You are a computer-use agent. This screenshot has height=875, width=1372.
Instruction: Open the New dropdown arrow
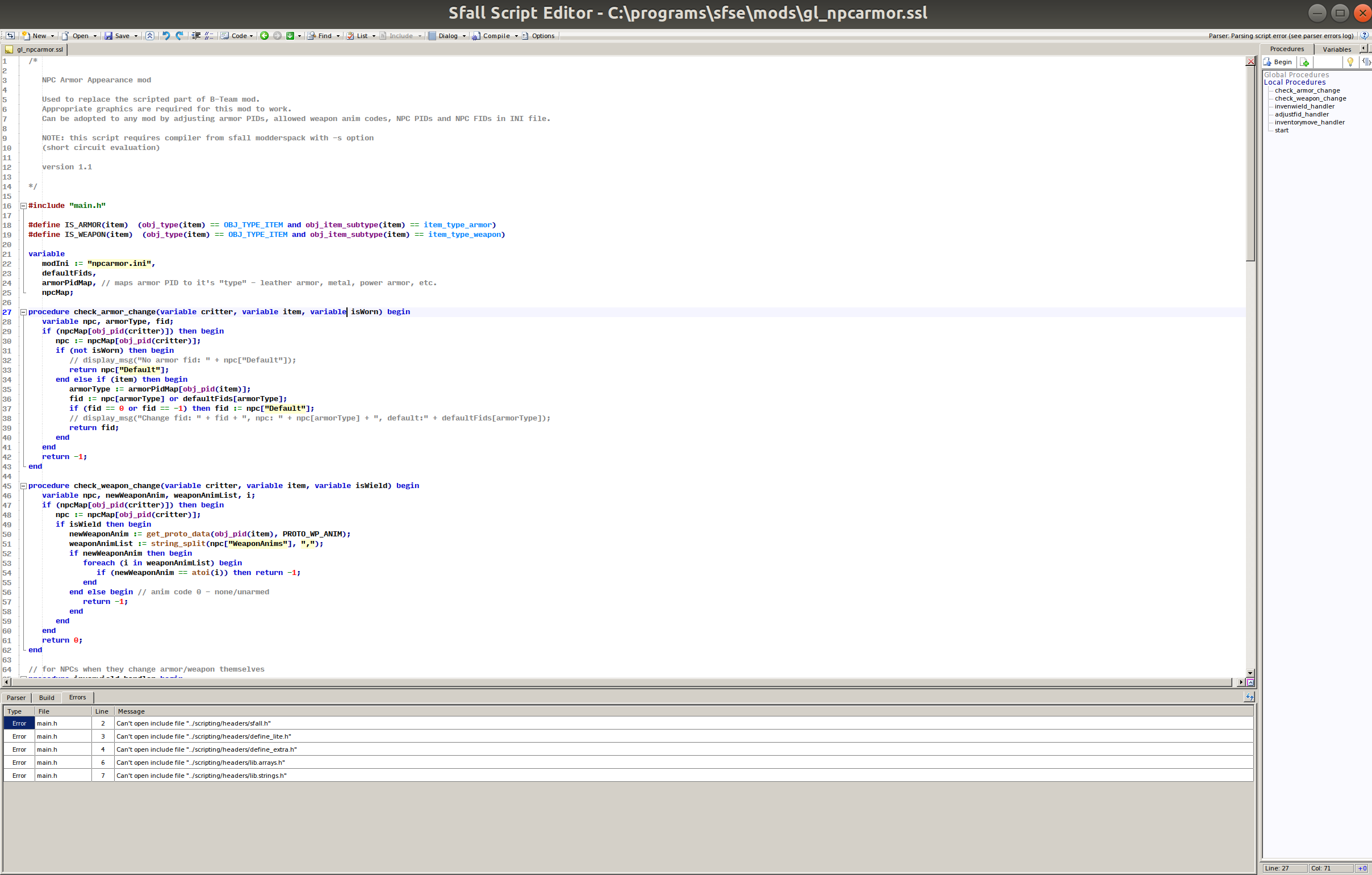tap(52, 36)
